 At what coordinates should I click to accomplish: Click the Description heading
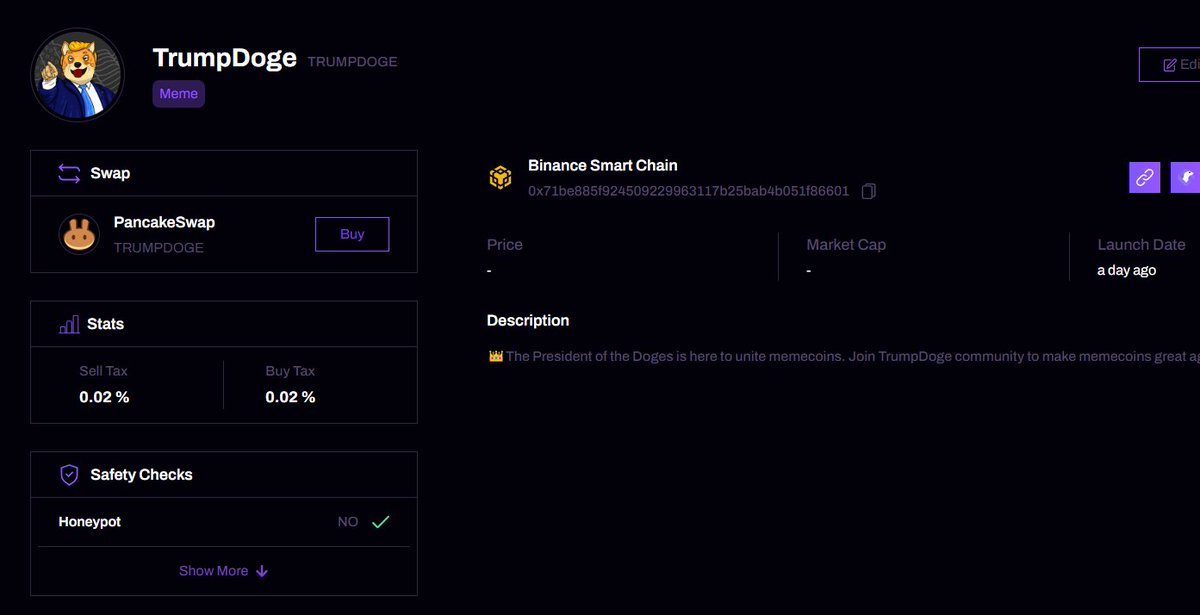528,321
